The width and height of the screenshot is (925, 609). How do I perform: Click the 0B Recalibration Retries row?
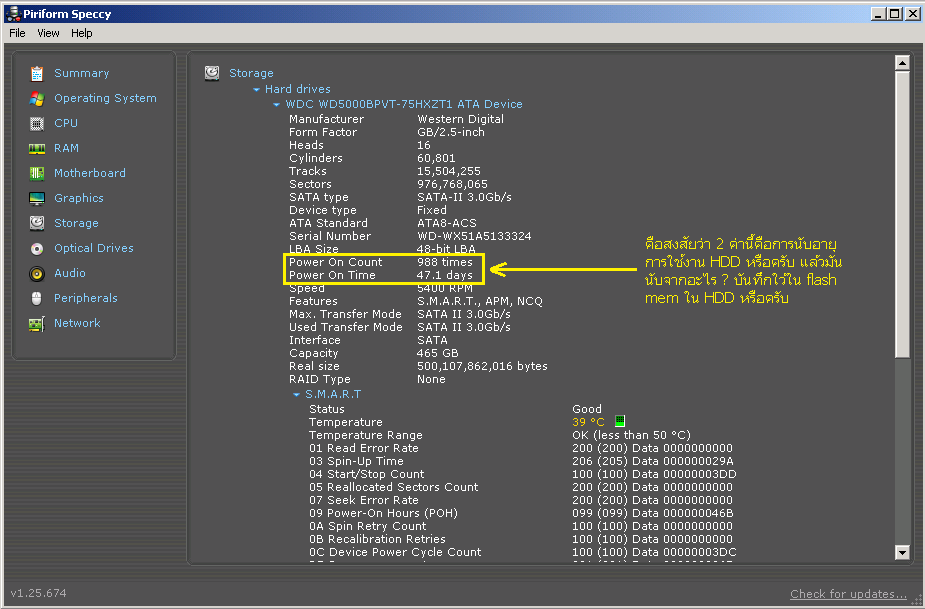pos(521,539)
